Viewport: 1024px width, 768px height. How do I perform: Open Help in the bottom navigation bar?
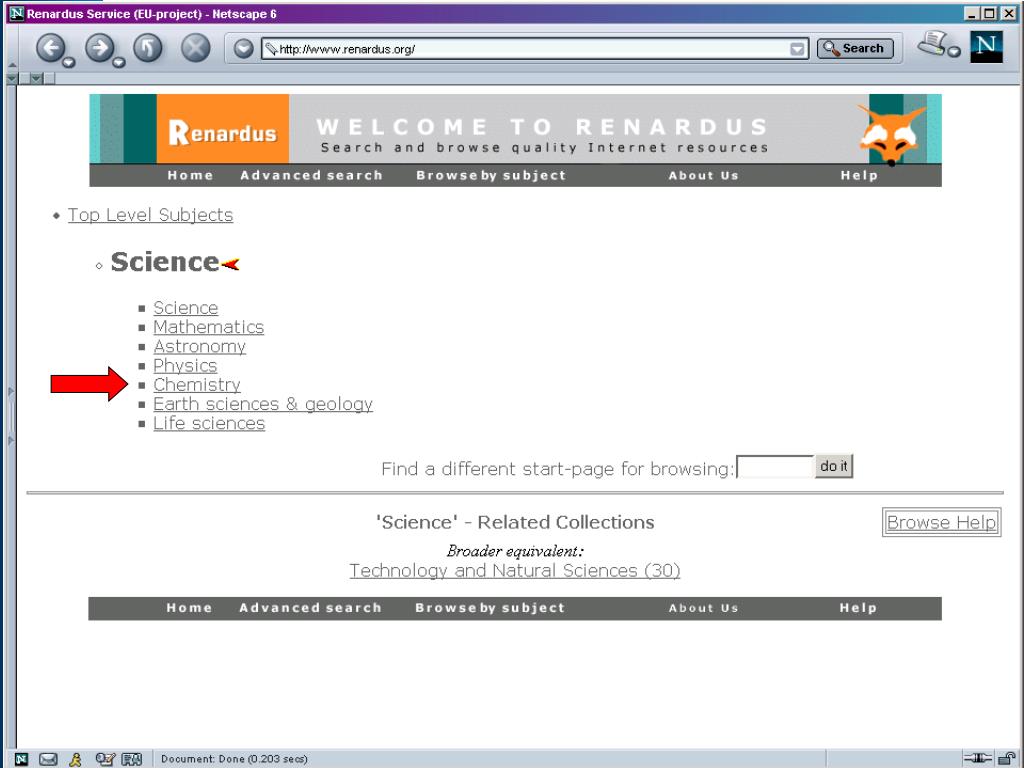[858, 608]
